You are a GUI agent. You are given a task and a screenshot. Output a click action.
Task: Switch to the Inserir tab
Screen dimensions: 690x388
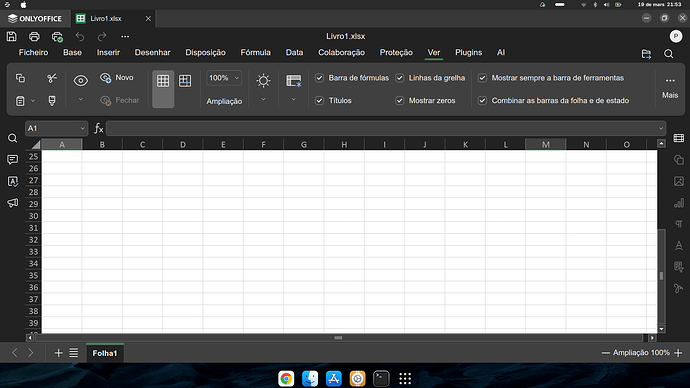[108, 52]
